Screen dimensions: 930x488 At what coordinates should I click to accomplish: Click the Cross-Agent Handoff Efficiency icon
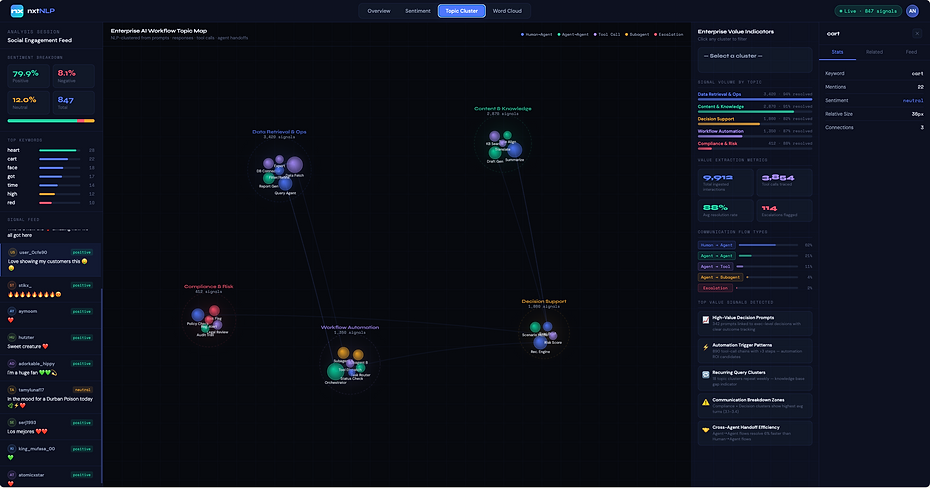pyautogui.click(x=706, y=429)
